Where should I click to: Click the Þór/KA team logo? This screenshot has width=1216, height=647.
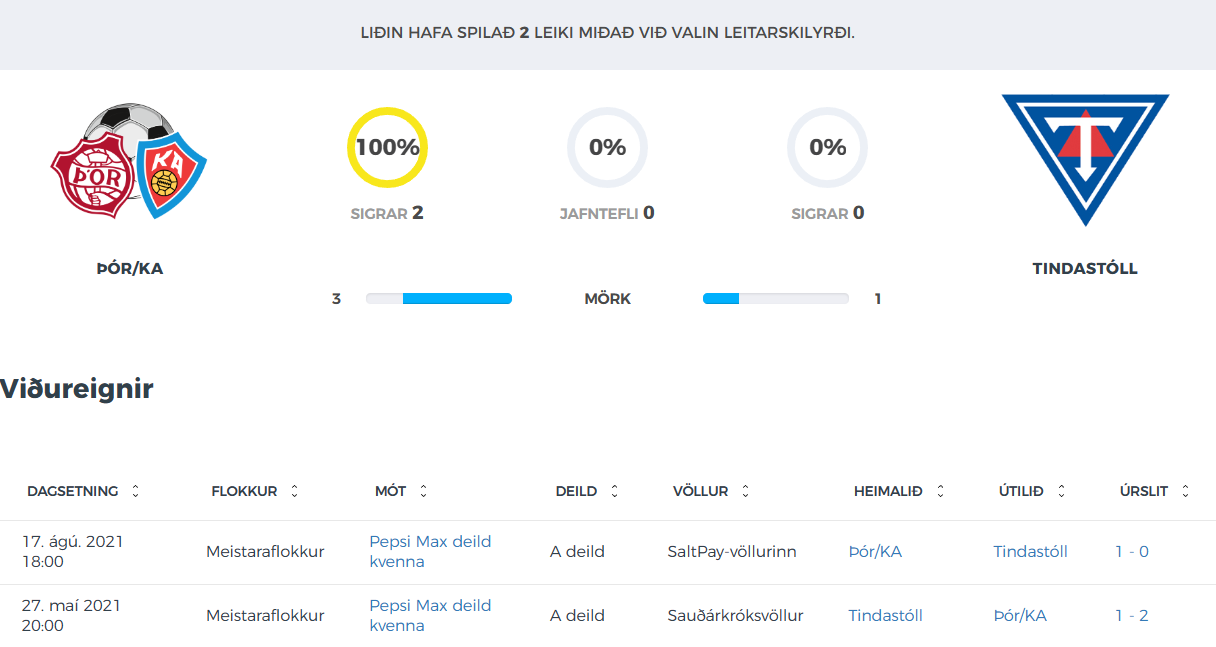pyautogui.click(x=129, y=160)
